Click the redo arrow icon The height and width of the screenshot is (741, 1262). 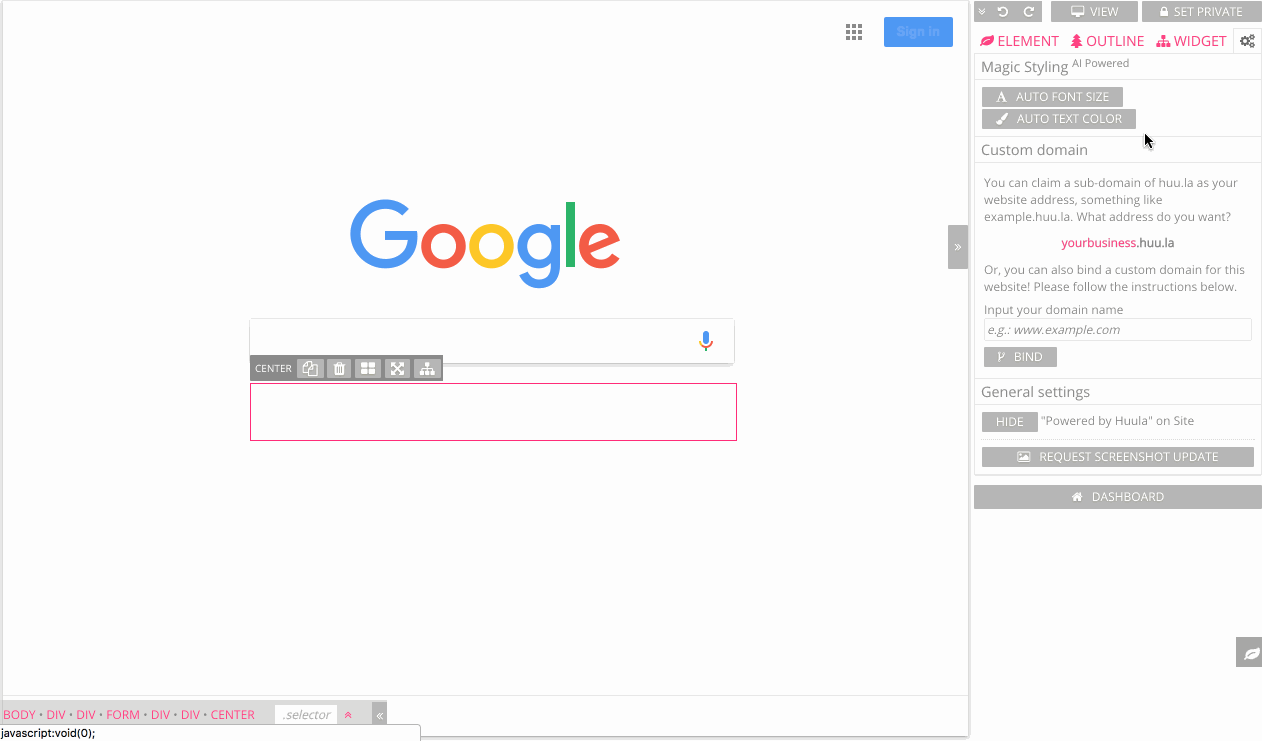[1028, 12]
